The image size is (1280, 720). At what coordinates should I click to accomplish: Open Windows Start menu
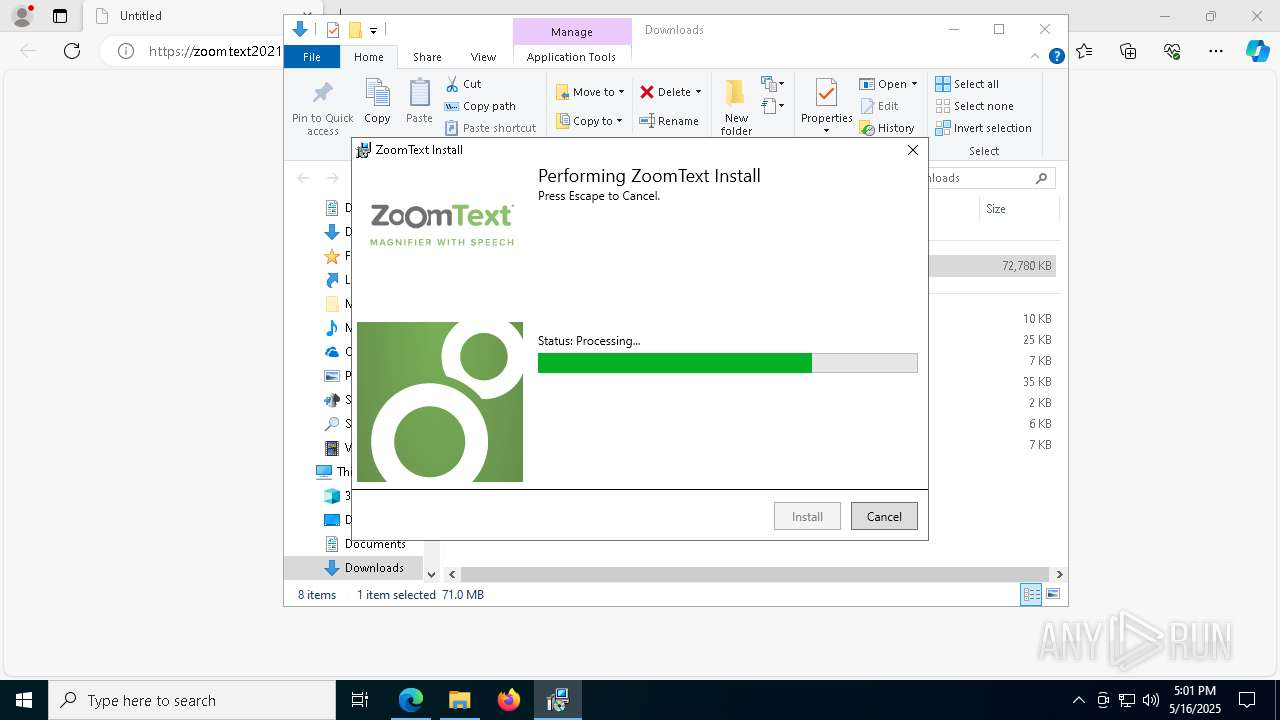coord(24,700)
